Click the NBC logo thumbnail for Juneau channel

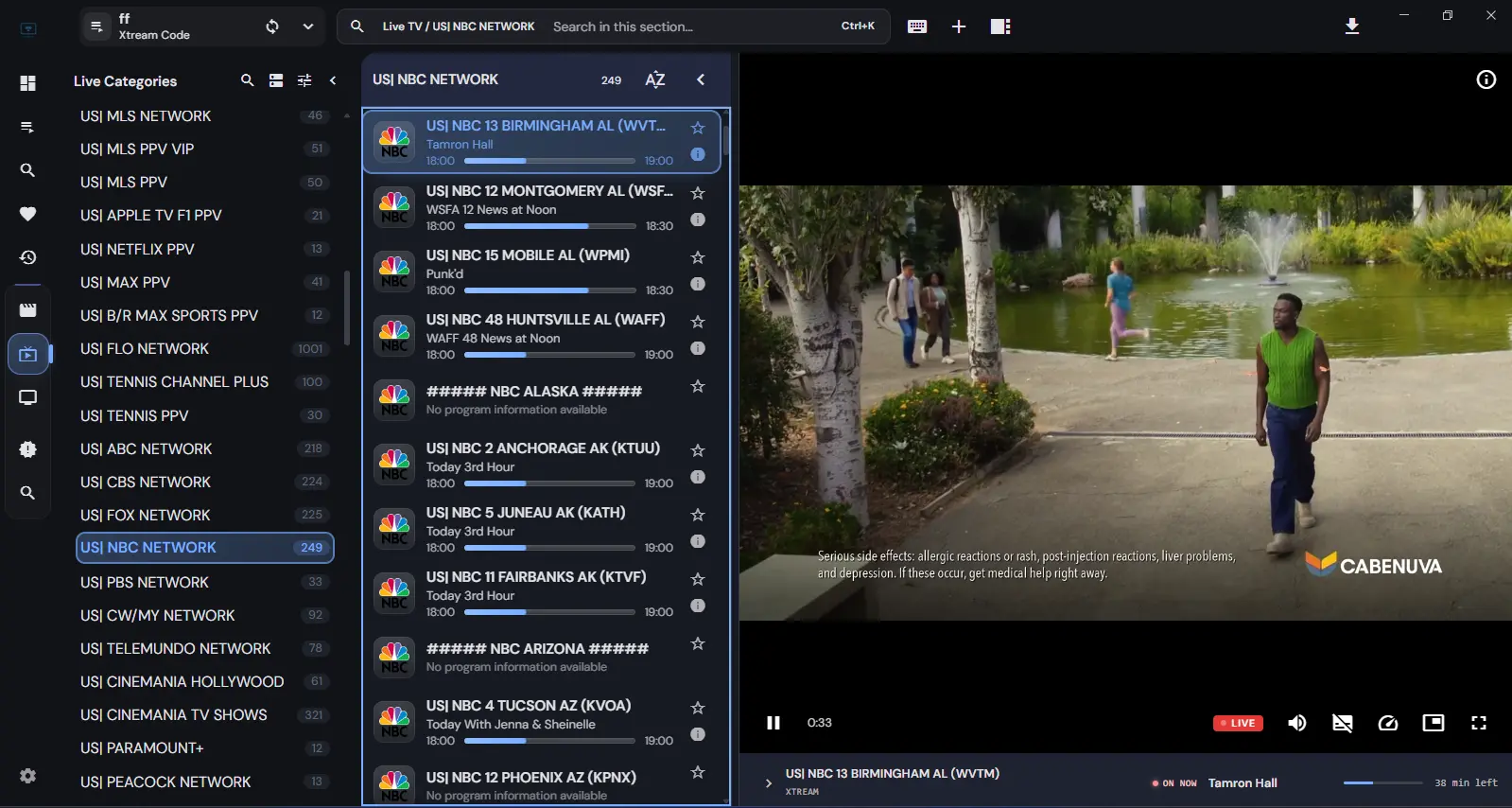394,529
